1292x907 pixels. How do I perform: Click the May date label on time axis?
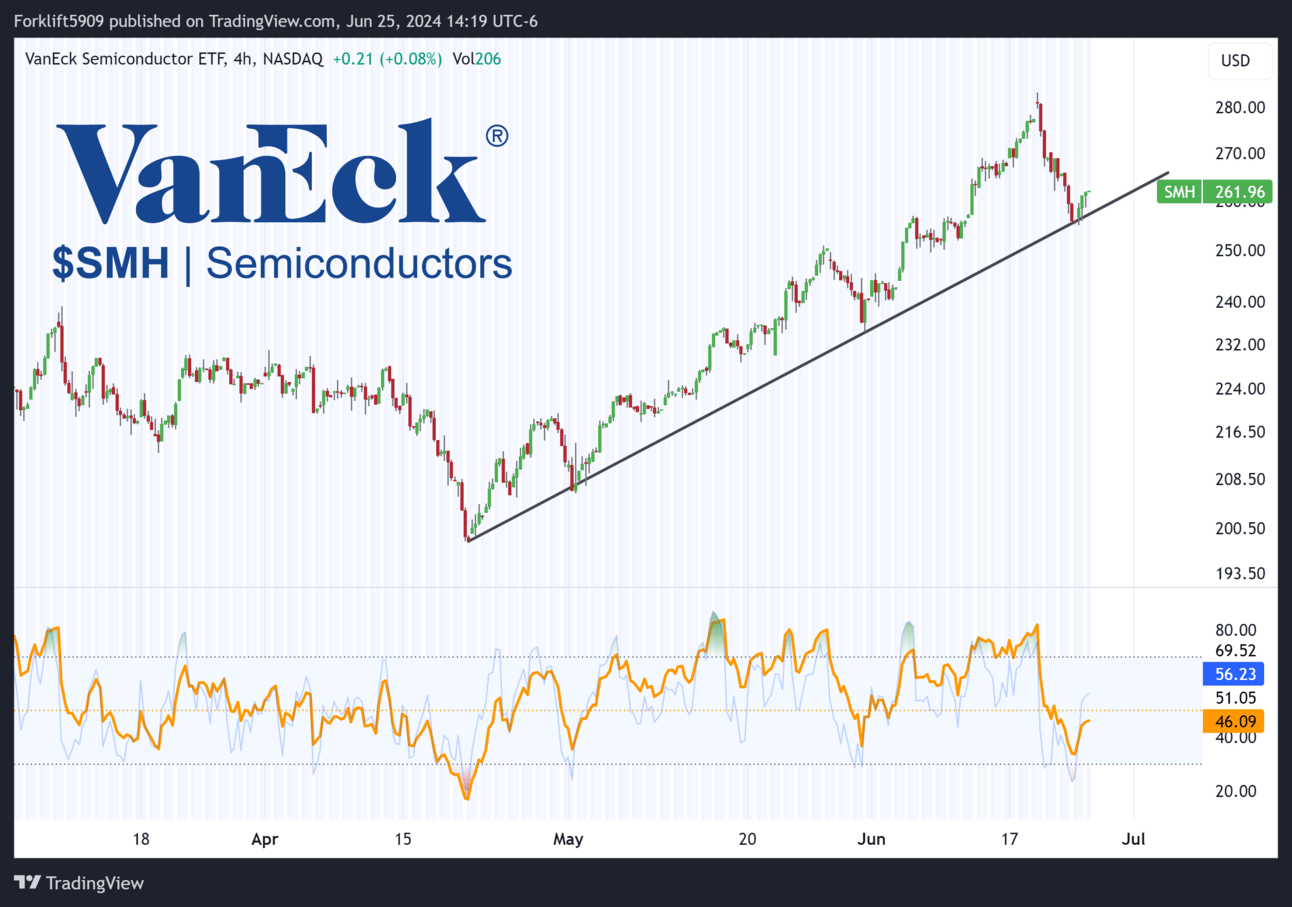pyautogui.click(x=567, y=839)
